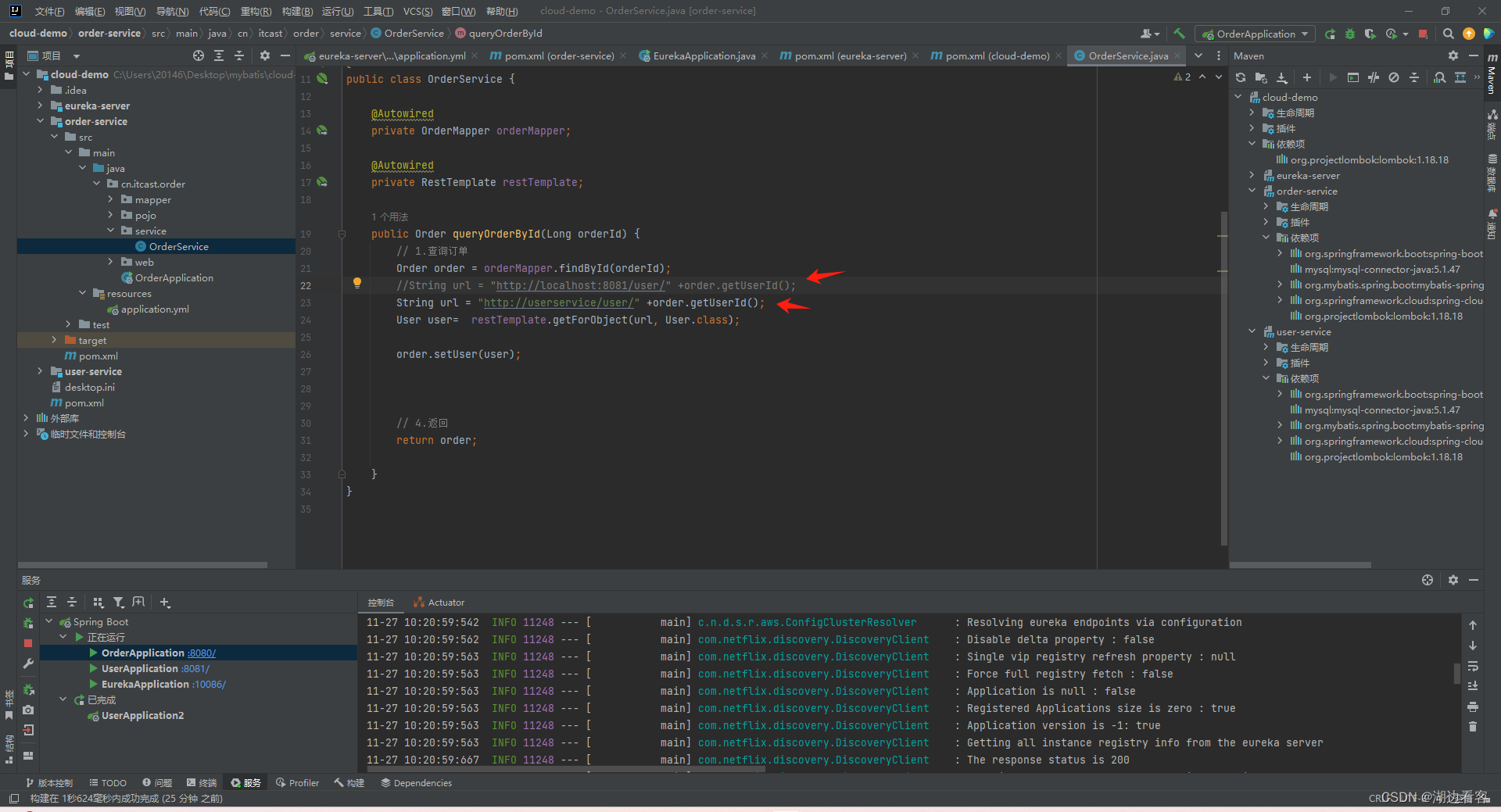
Task: Execute Maven goal icon
Action: click(x=1353, y=77)
